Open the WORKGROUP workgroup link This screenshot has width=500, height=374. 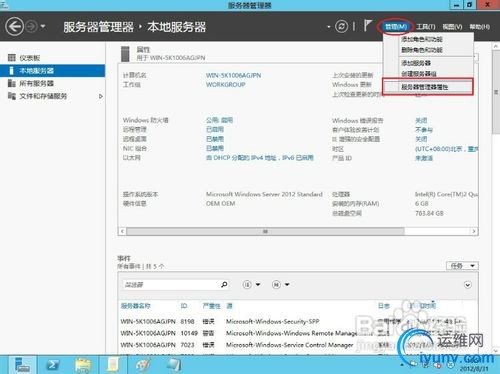pyautogui.click(x=226, y=85)
